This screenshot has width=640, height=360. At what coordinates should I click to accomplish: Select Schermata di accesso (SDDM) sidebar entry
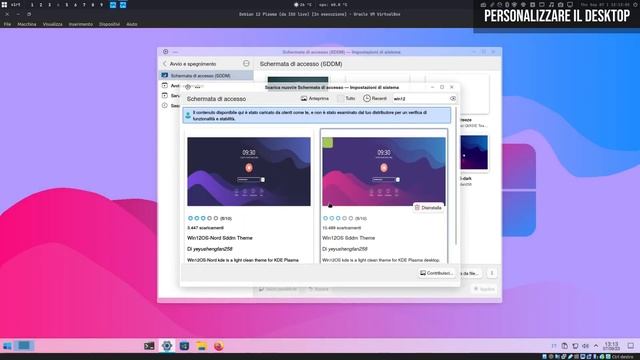pos(206,76)
